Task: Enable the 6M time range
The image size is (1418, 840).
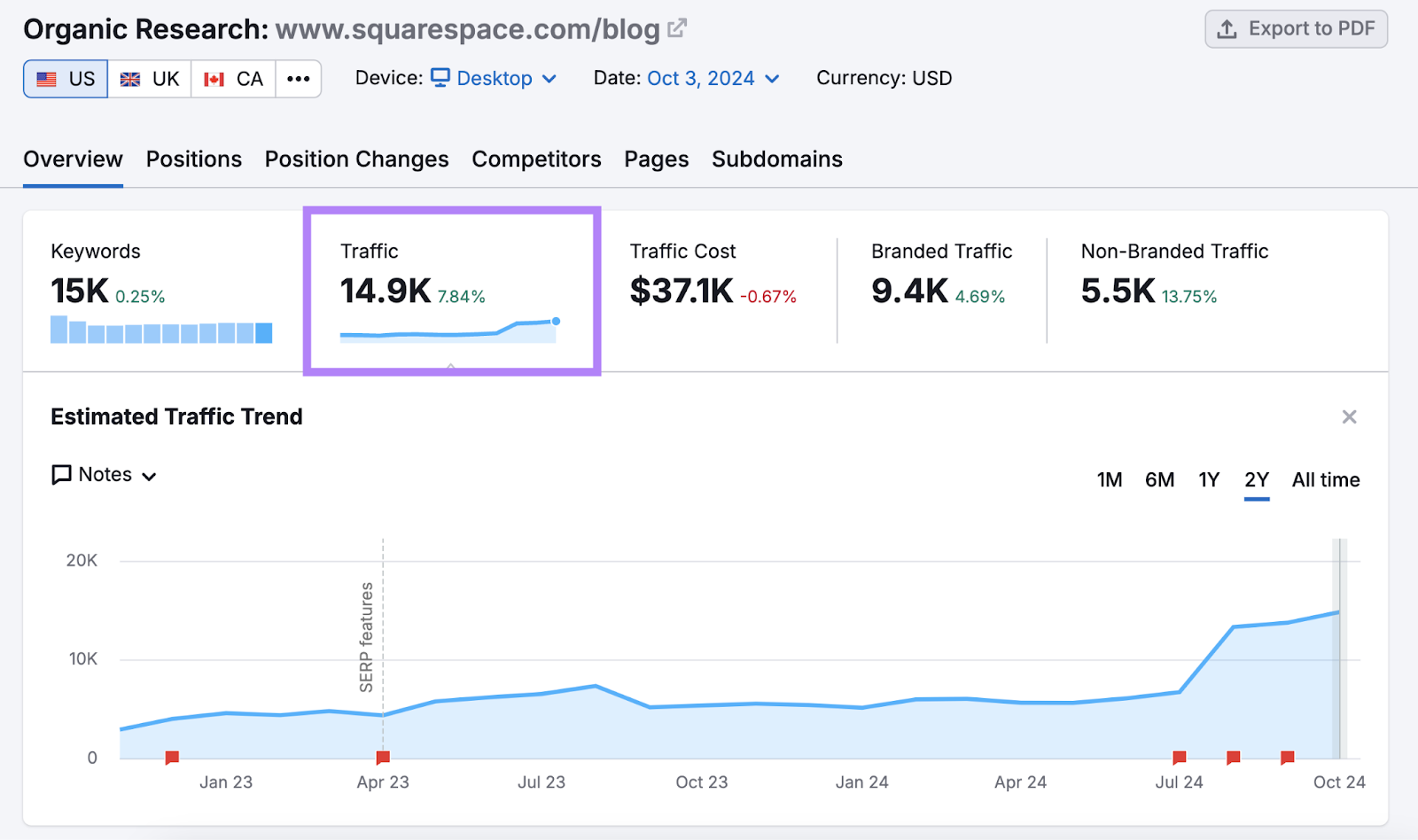Action: (x=1159, y=479)
